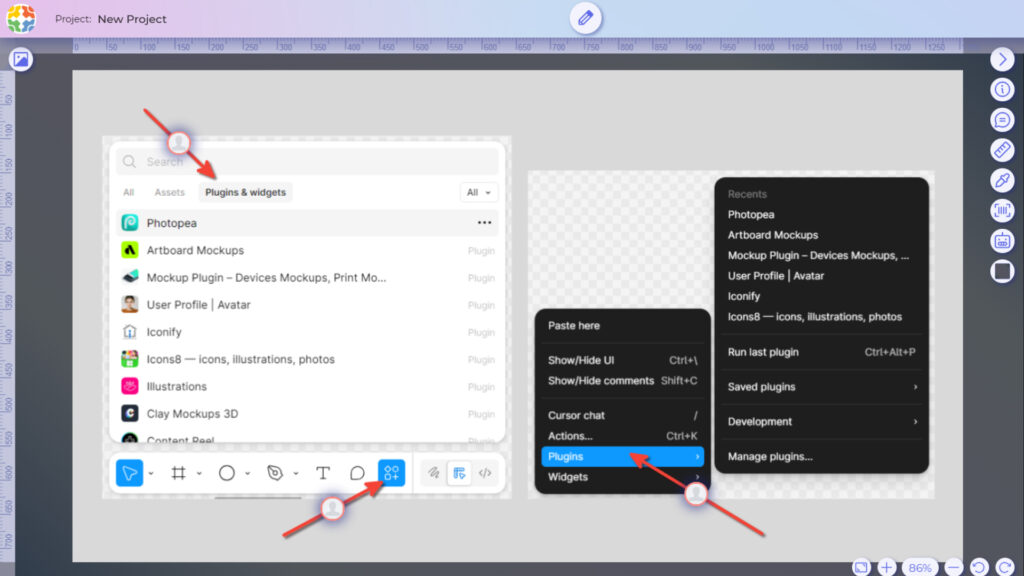This screenshot has height=576, width=1024.
Task: Click the Iconify plugin icon in list
Action: [x=130, y=332]
